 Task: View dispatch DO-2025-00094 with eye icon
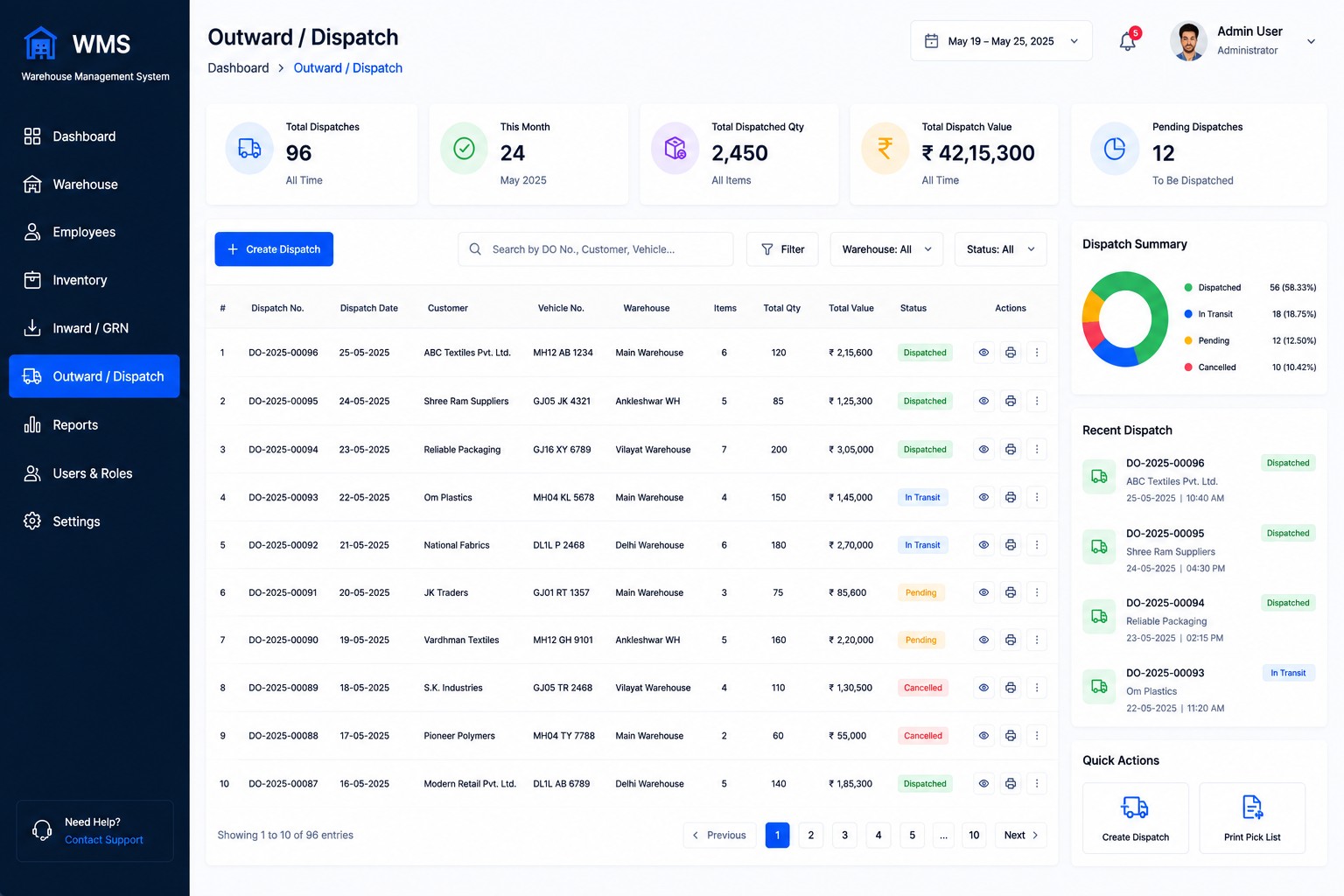[983, 449]
